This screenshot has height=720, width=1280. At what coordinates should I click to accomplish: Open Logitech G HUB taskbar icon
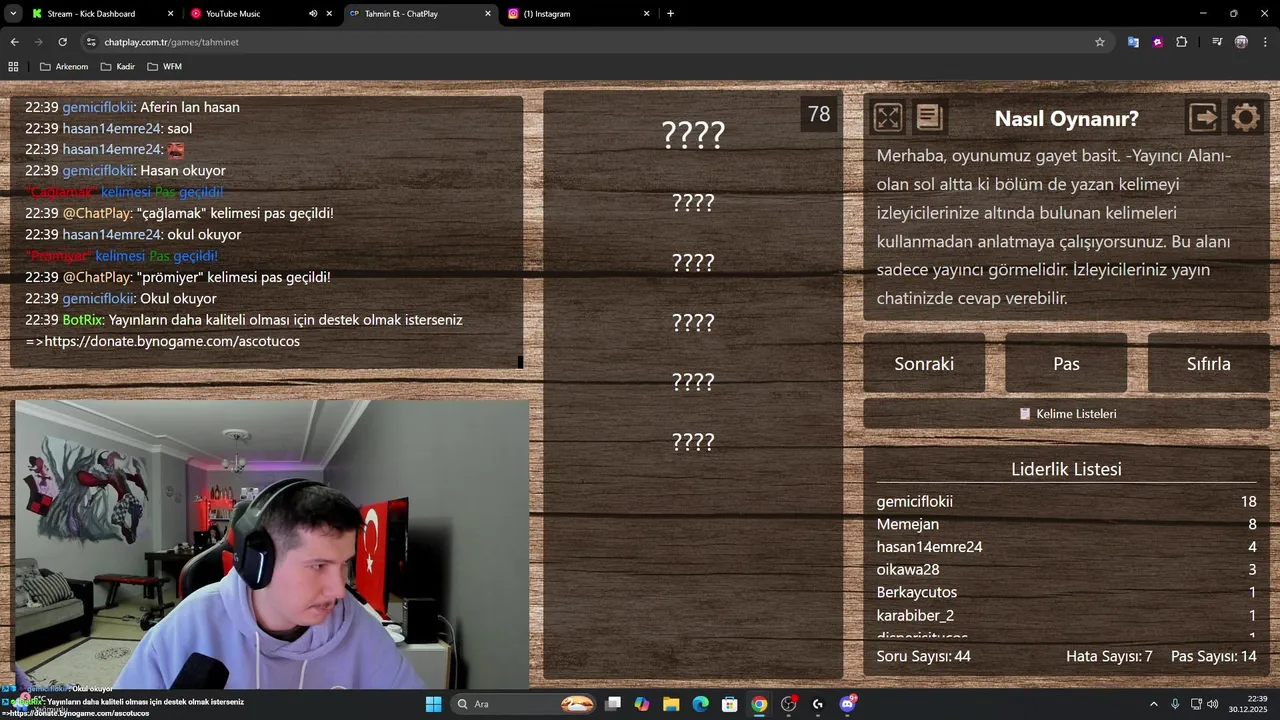[818, 704]
